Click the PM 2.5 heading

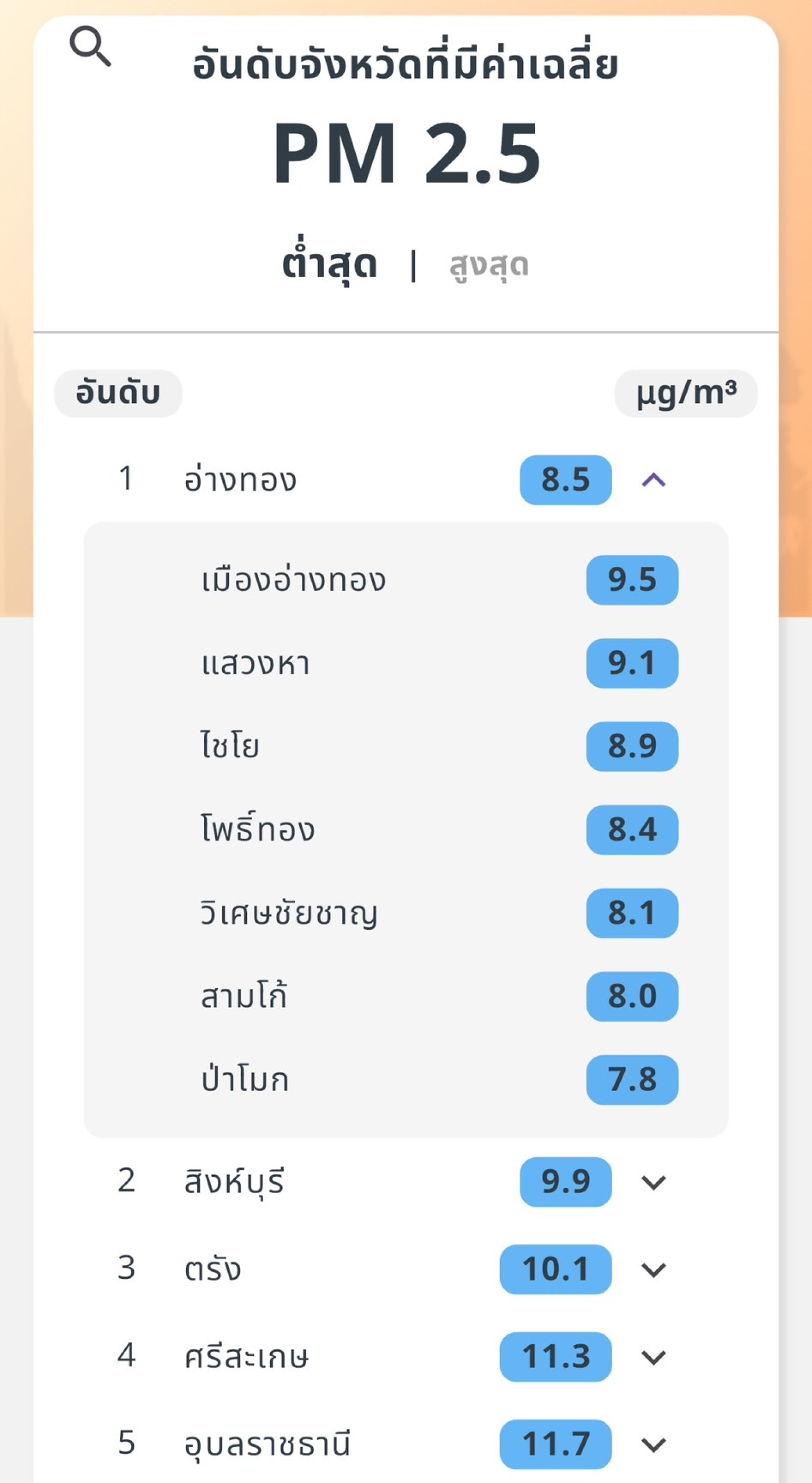tap(407, 154)
